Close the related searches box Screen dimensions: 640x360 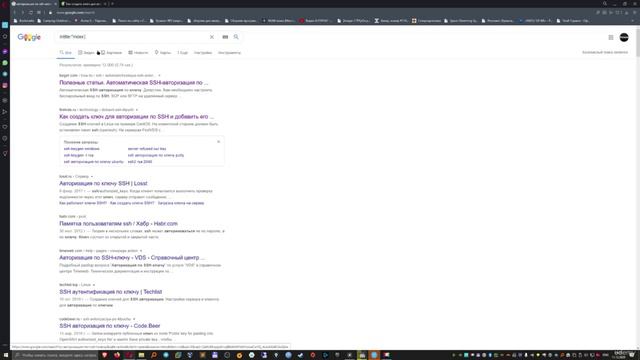point(218,142)
